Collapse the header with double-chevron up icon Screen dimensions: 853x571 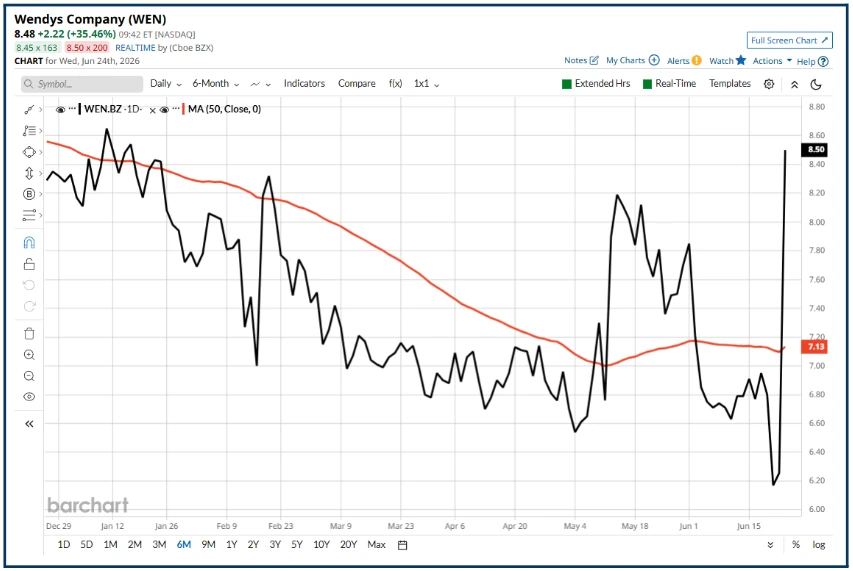click(794, 84)
